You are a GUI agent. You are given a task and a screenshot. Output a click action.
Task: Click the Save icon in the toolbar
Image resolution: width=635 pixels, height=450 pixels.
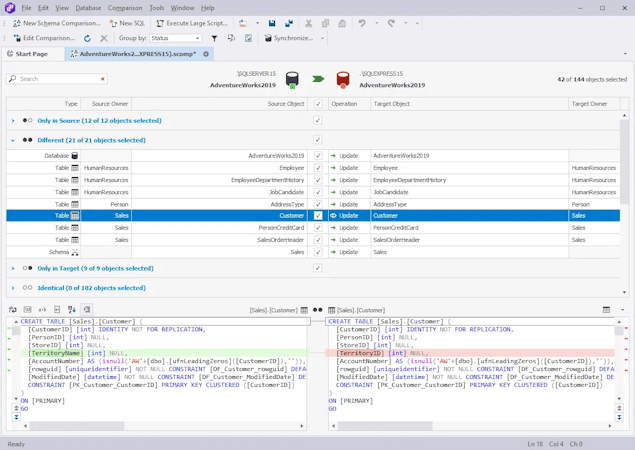pos(272,23)
